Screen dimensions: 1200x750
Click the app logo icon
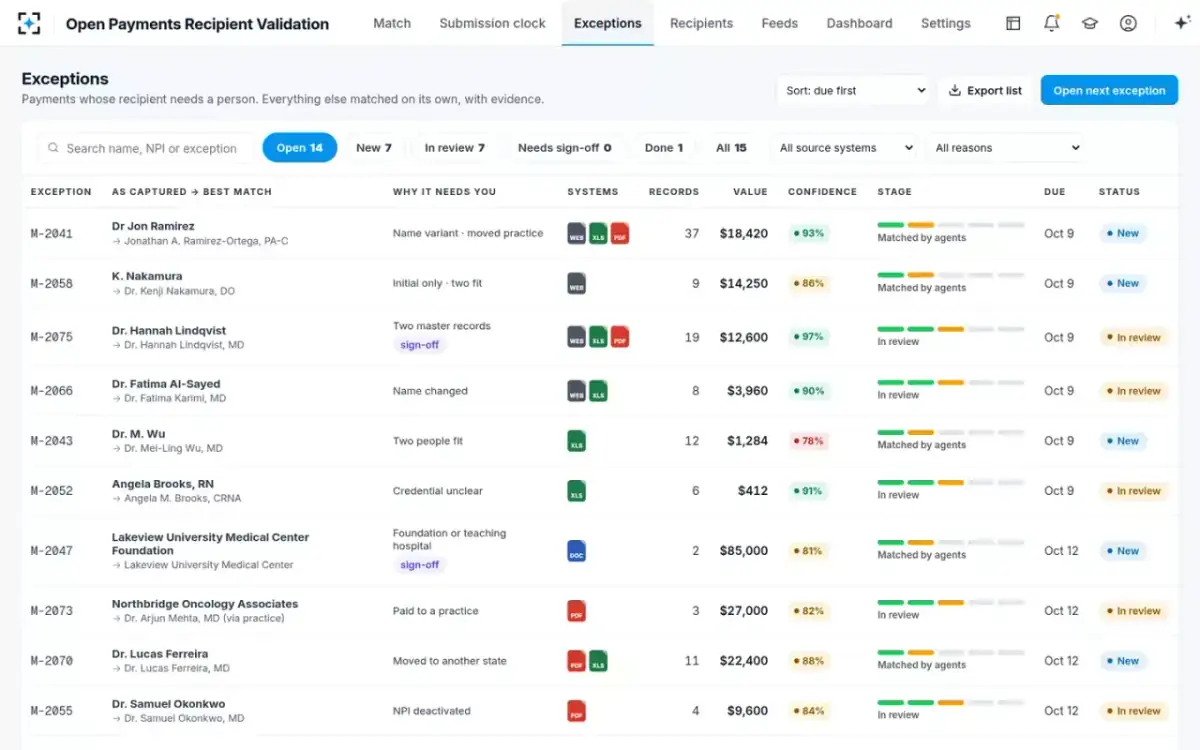click(x=30, y=23)
